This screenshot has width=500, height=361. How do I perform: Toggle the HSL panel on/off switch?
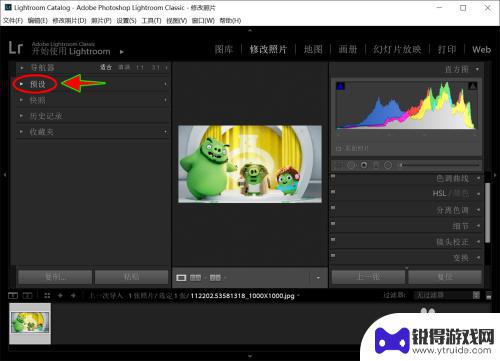click(333, 192)
